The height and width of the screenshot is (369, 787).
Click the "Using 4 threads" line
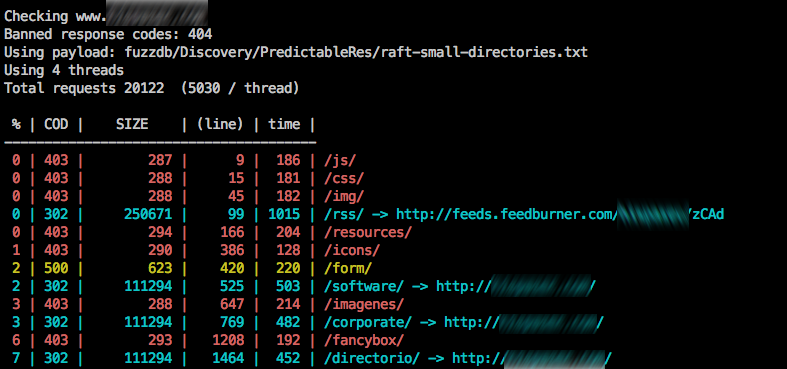tap(64, 70)
